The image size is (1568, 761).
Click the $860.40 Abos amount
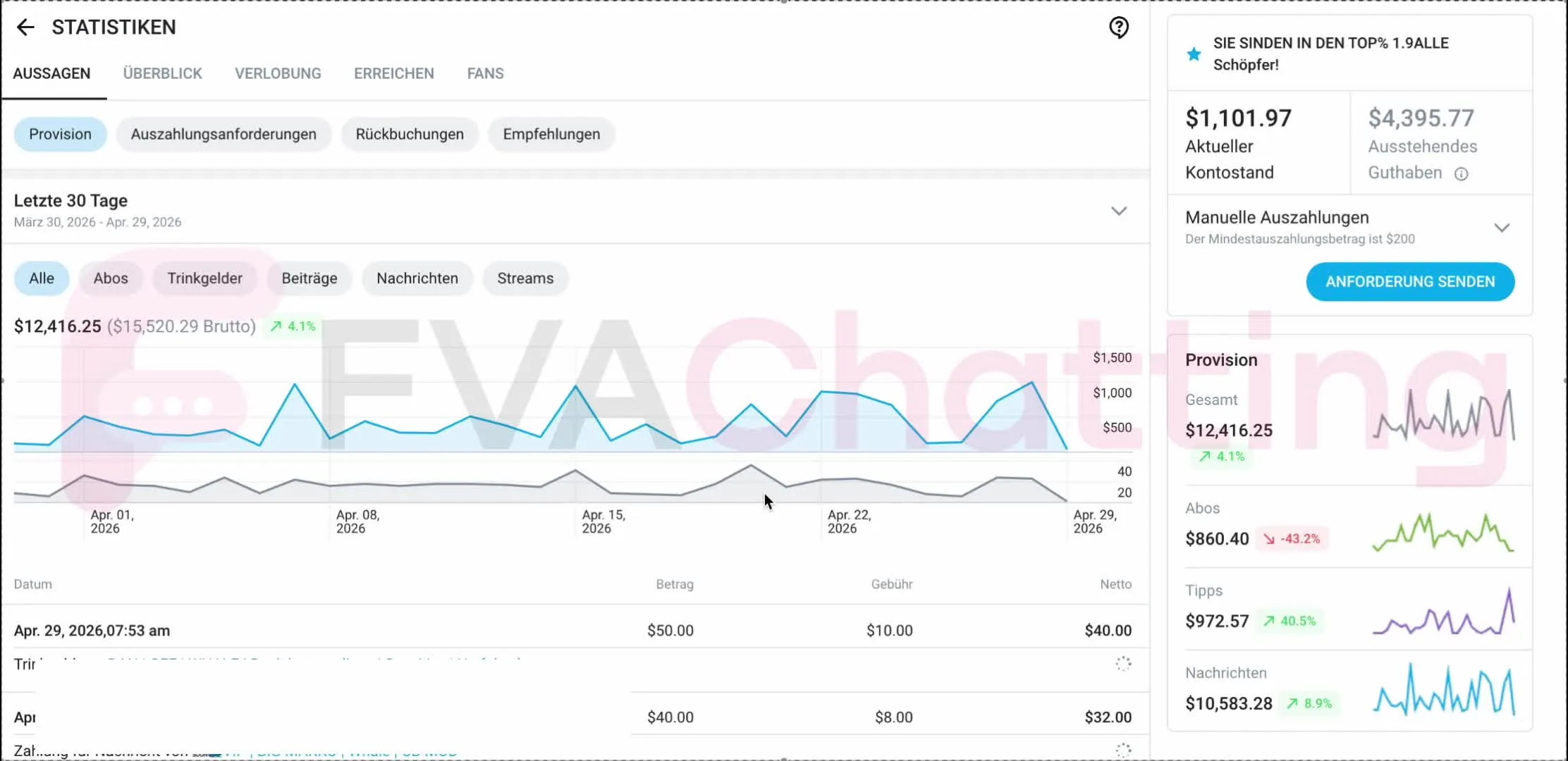tap(1217, 539)
